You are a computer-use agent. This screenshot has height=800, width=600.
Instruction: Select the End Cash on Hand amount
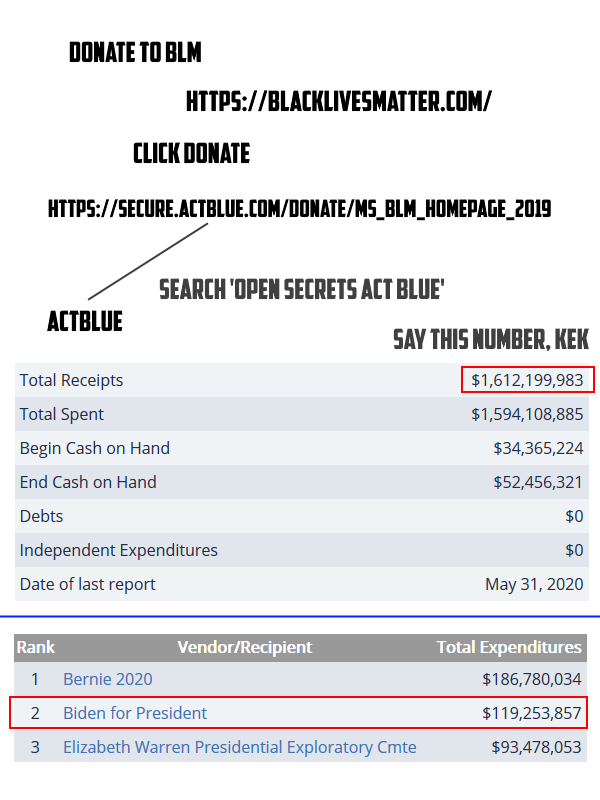pos(538,482)
